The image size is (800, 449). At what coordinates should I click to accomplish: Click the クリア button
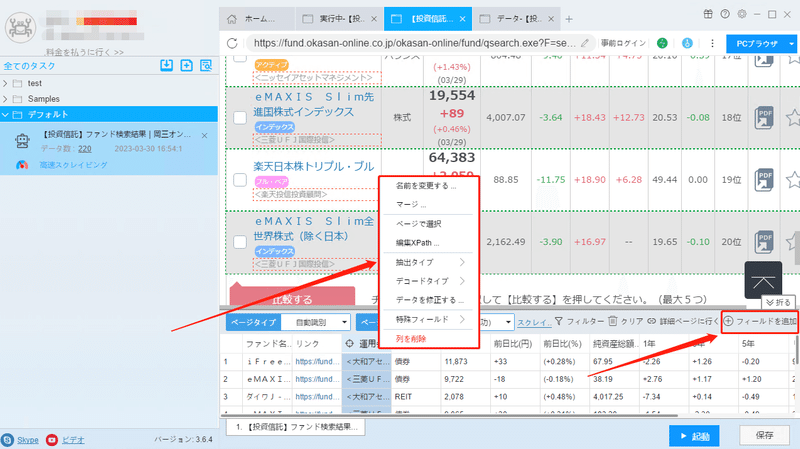pyautogui.click(x=626, y=321)
